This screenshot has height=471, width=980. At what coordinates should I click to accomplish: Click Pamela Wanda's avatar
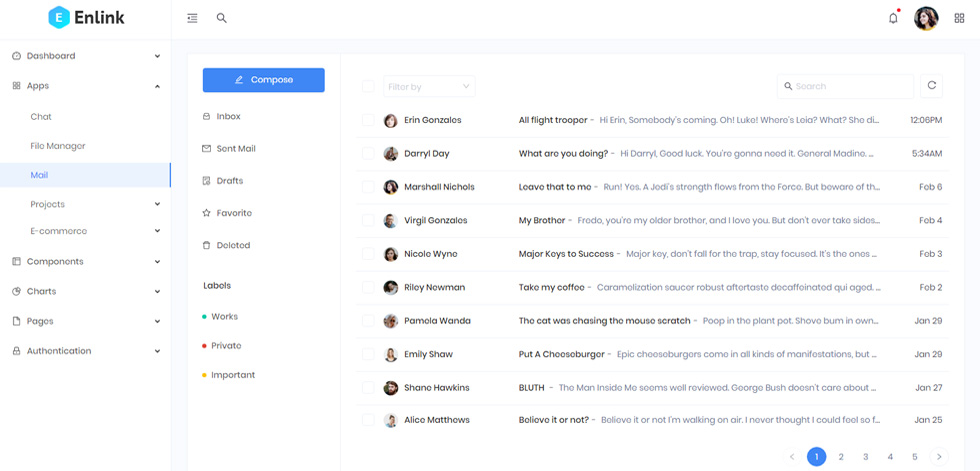(391, 321)
